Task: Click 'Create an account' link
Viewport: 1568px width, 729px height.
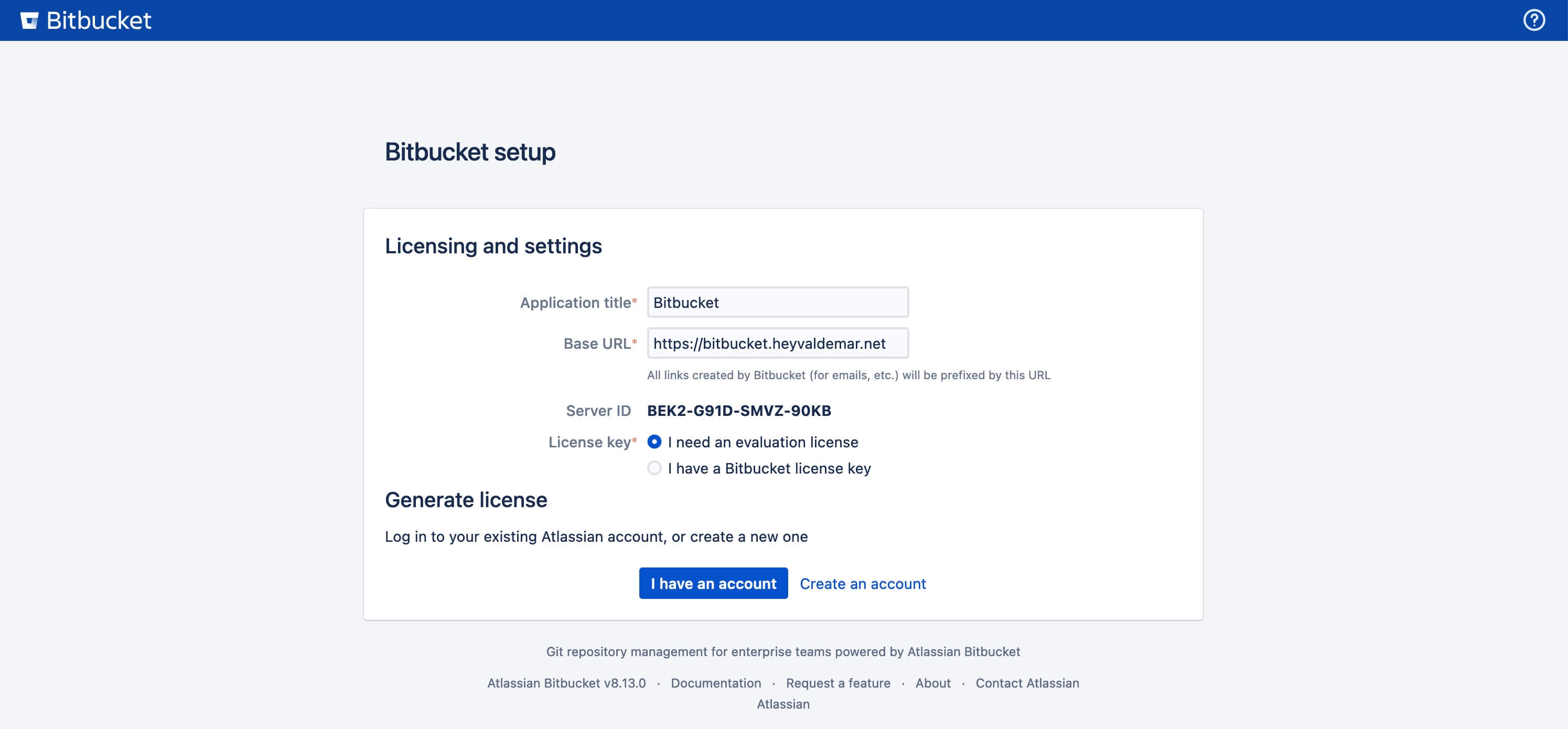Action: click(x=863, y=583)
